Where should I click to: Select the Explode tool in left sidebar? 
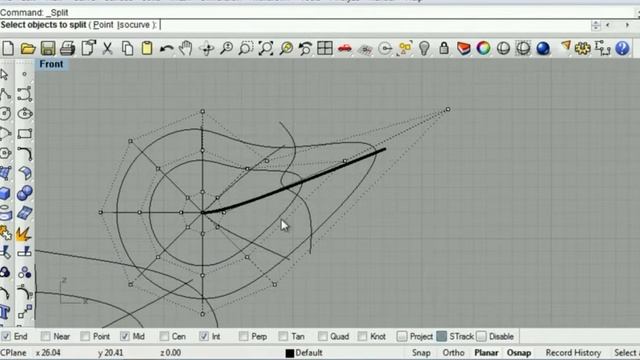[24, 233]
